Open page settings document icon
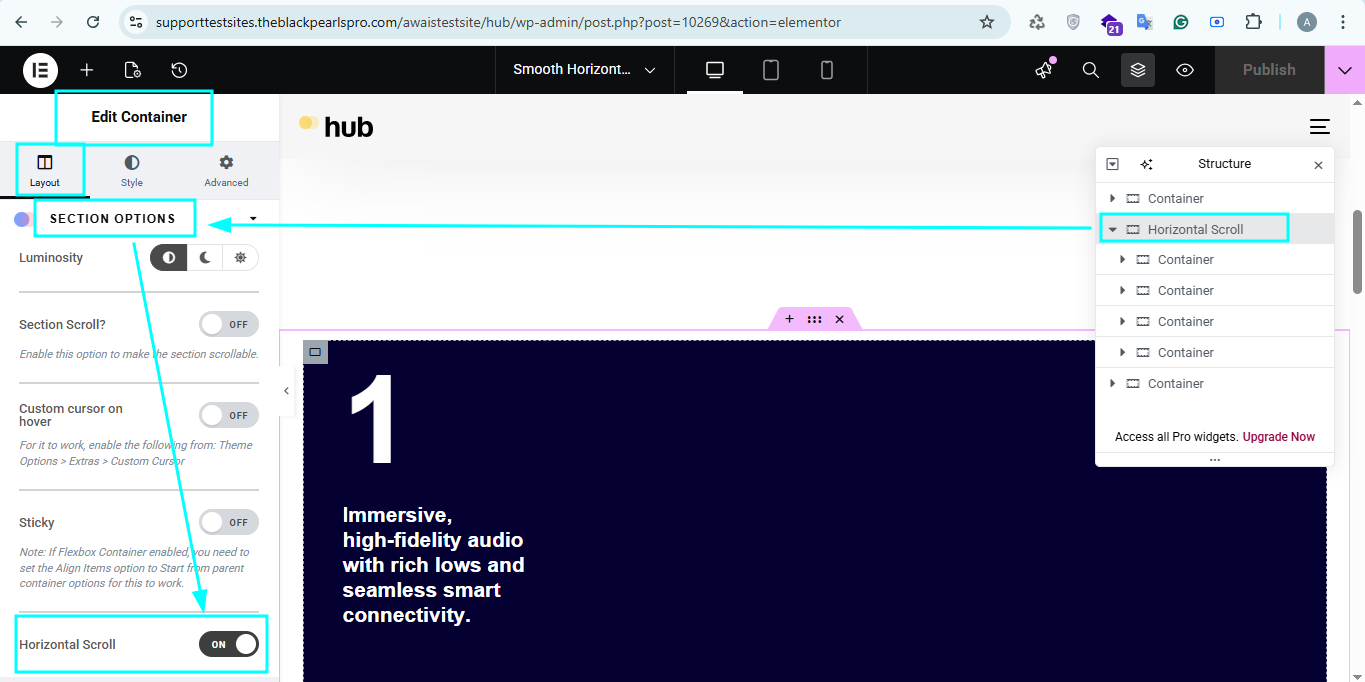Image resolution: width=1365 pixels, height=682 pixels. [x=132, y=70]
